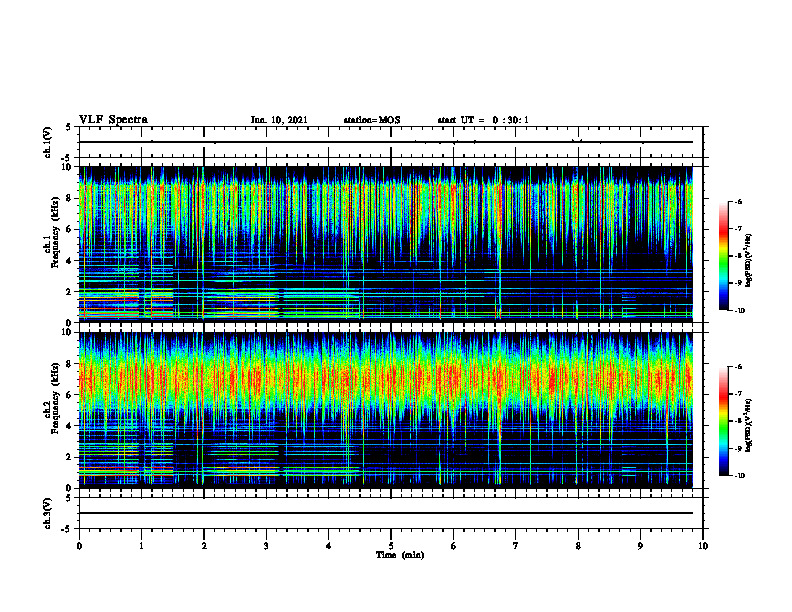This screenshot has height=612, width=792.
Task: Click the "-6" tick on ch.1 colorbar
Action: coord(737,202)
